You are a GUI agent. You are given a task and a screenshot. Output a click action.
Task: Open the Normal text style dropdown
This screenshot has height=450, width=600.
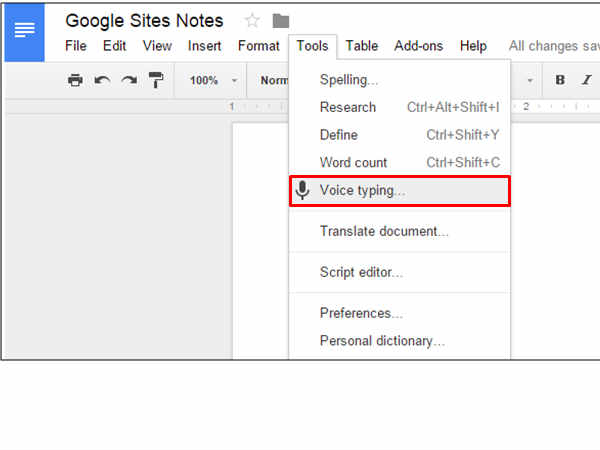tap(274, 80)
